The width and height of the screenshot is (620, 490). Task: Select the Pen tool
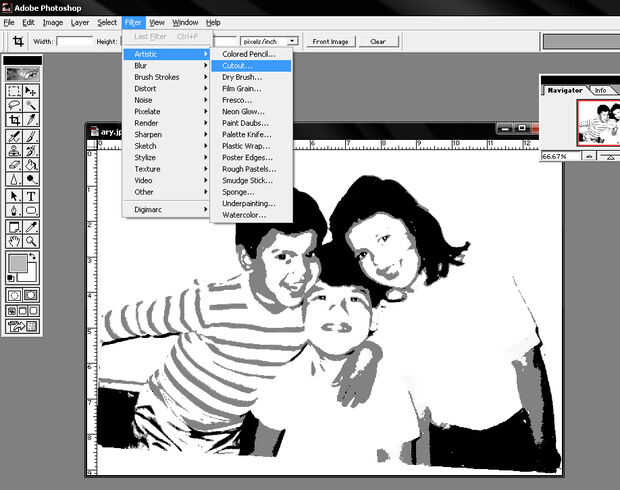click(14, 210)
